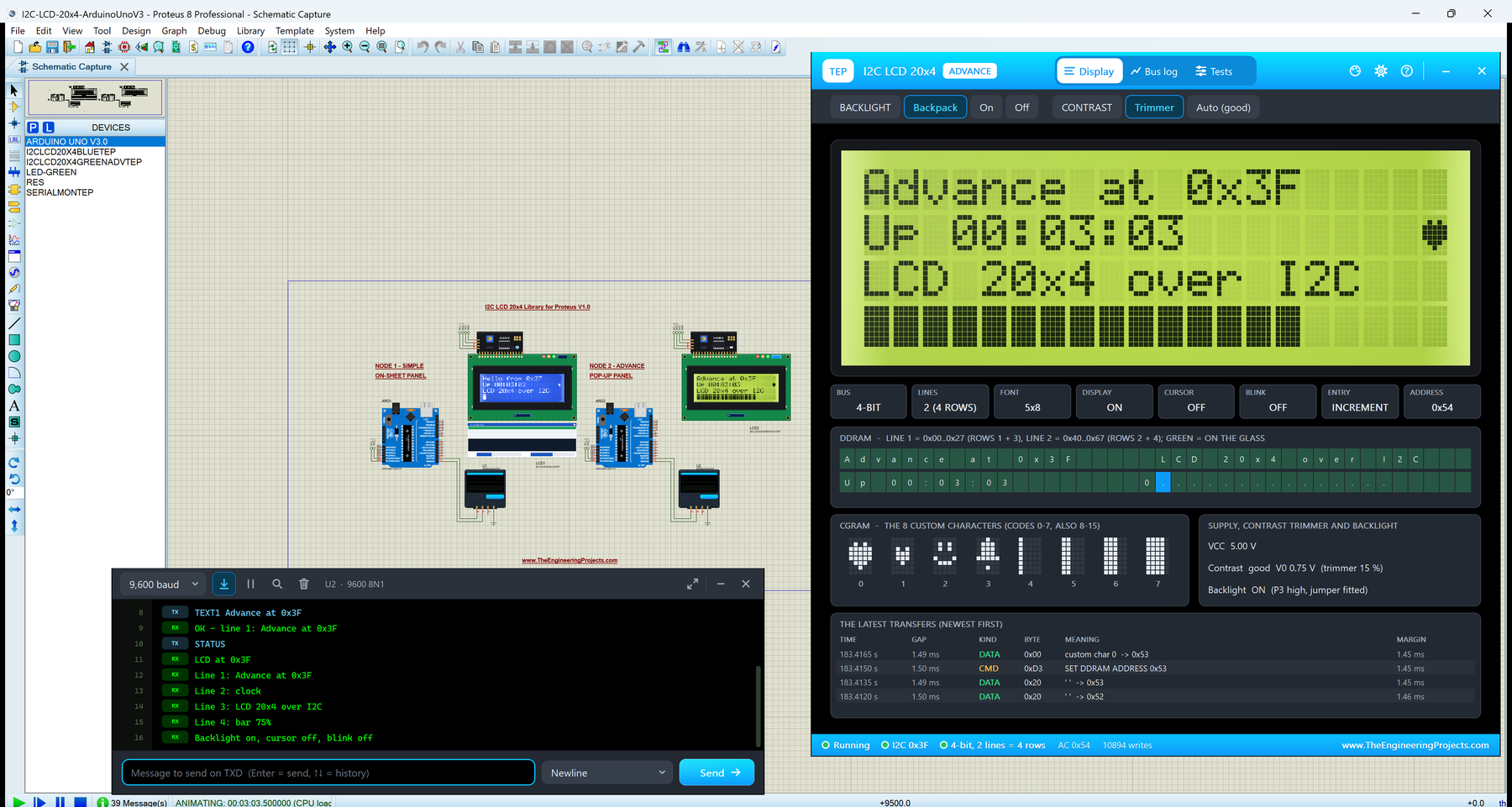This screenshot has width=1512, height=807.
Task: Open the Library menu
Action: pyautogui.click(x=250, y=30)
